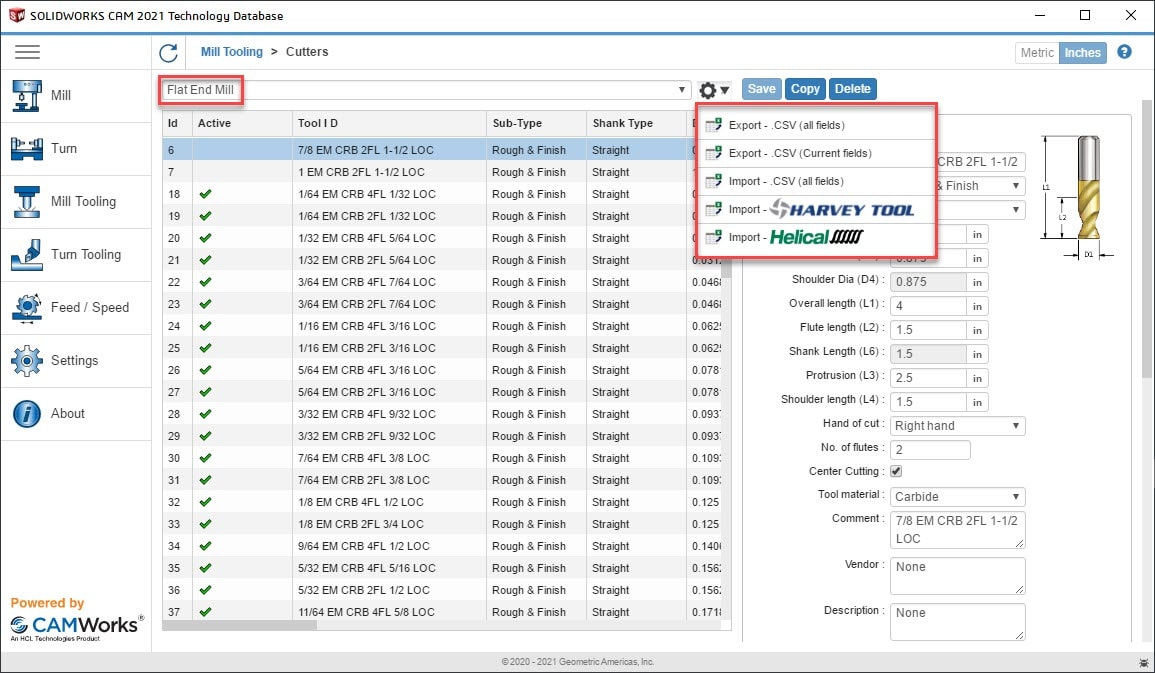
Task: Sort by the Active column header
Action: [242, 124]
